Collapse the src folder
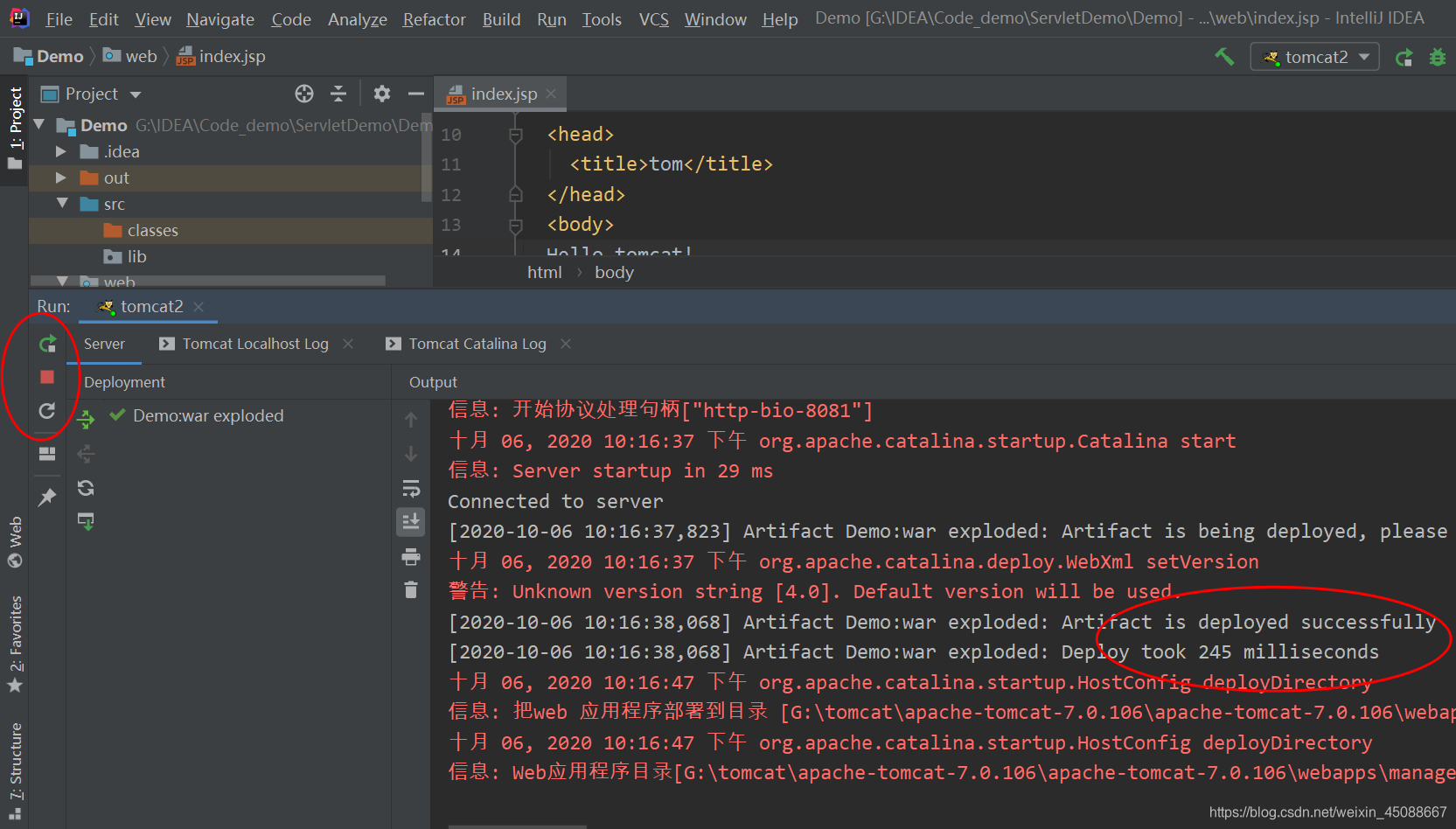The height and width of the screenshot is (829, 1456). coord(62,203)
